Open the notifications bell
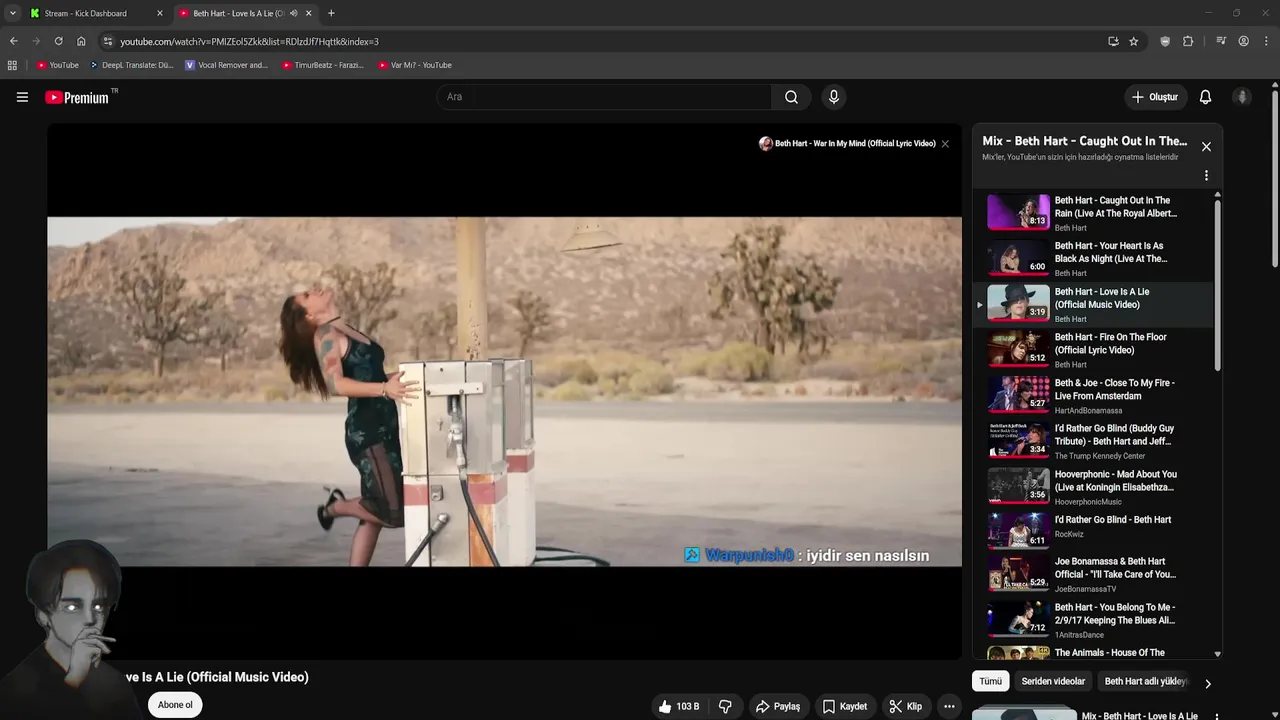The height and width of the screenshot is (720, 1280). [x=1205, y=97]
